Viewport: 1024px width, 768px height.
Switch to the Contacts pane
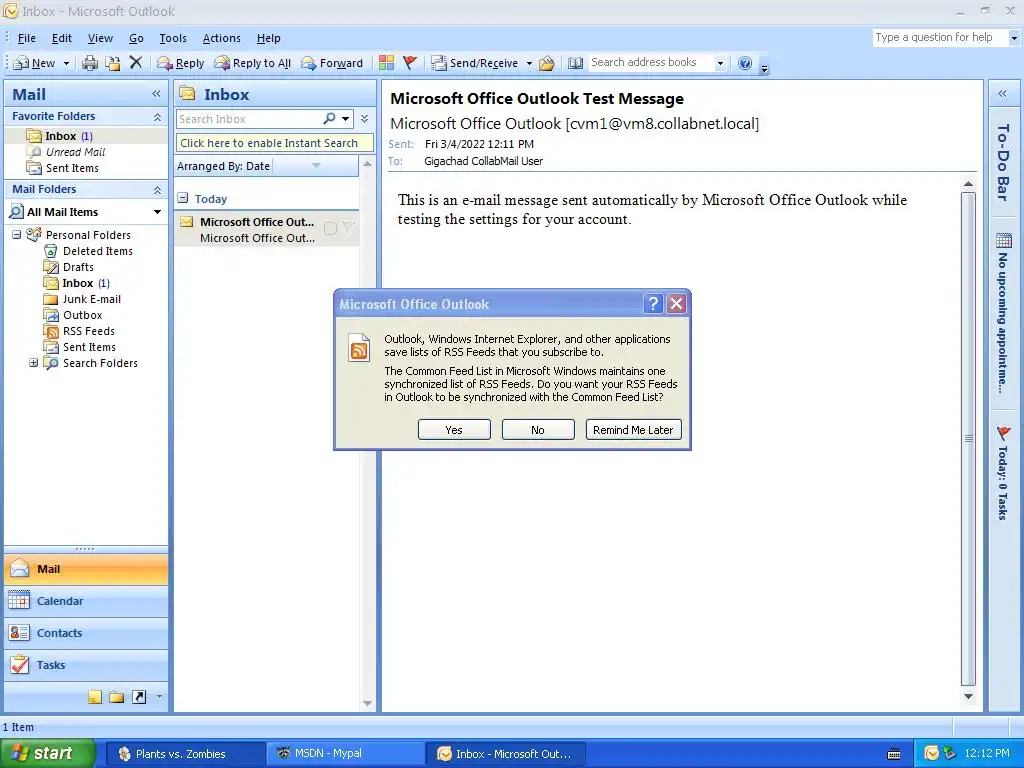click(86, 633)
